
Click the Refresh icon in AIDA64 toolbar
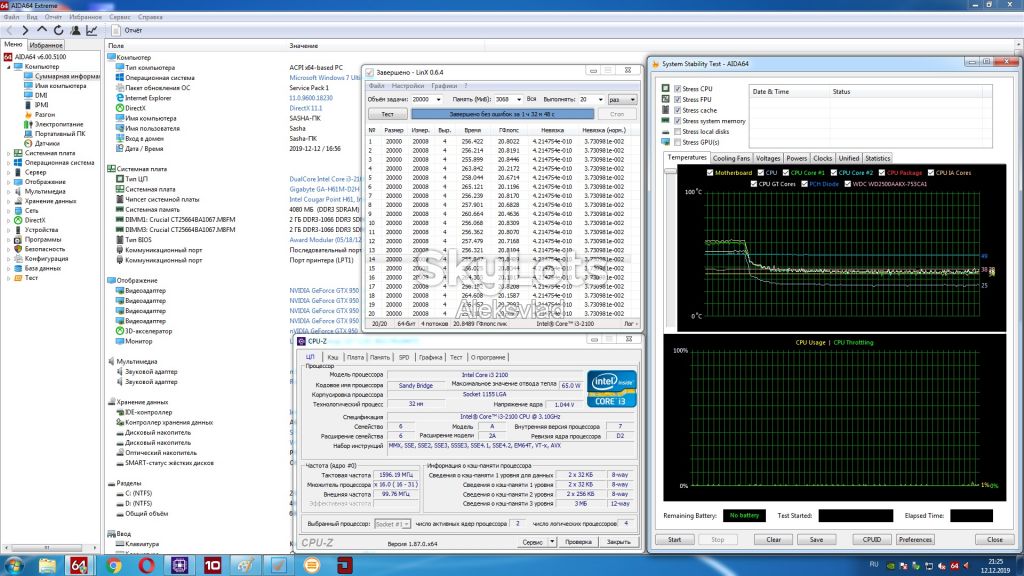[x=58, y=30]
